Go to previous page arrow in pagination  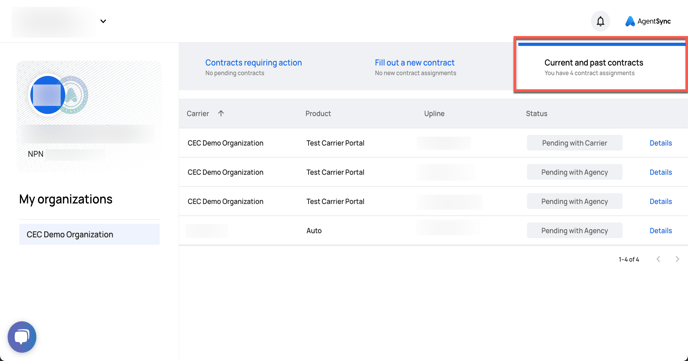[658, 259]
